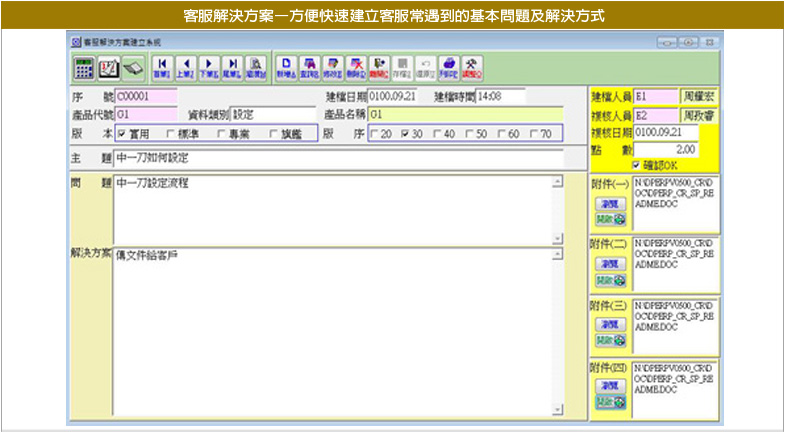The width and height of the screenshot is (786, 435).
Task: Open the calculator icon in toolbar
Action: (84, 67)
